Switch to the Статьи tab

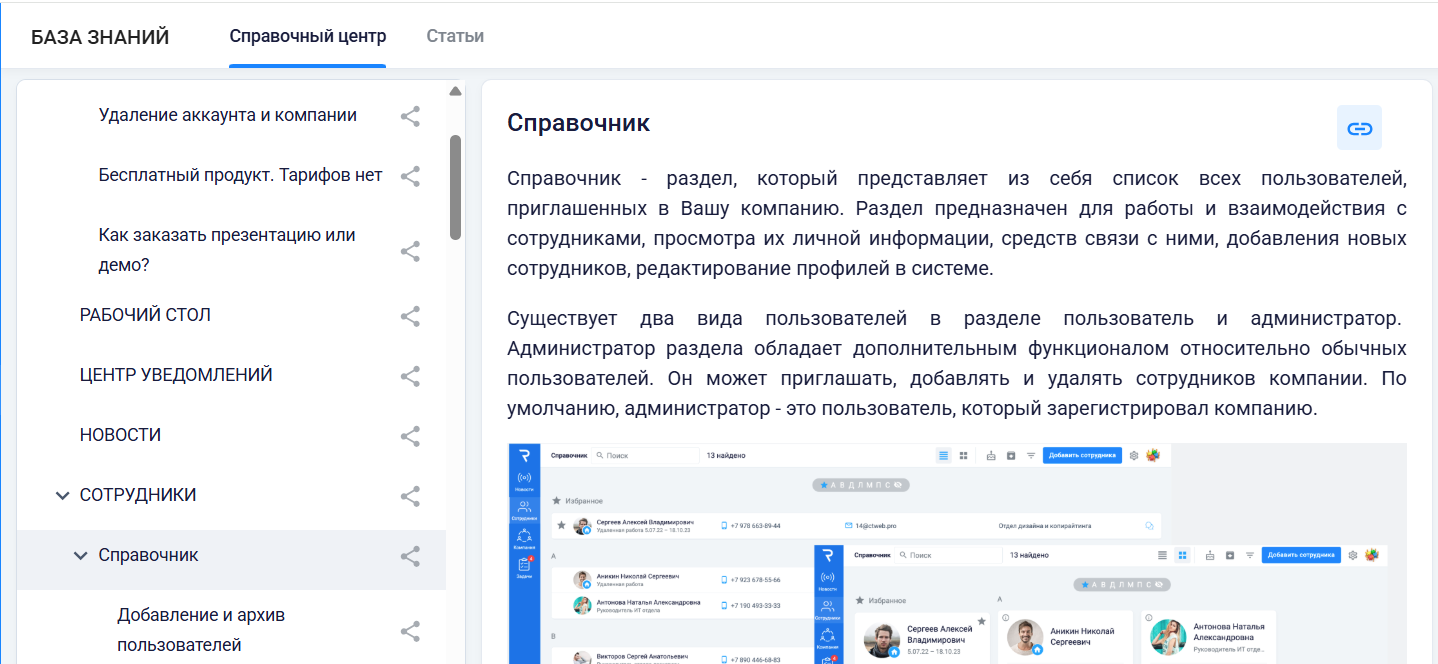(455, 34)
